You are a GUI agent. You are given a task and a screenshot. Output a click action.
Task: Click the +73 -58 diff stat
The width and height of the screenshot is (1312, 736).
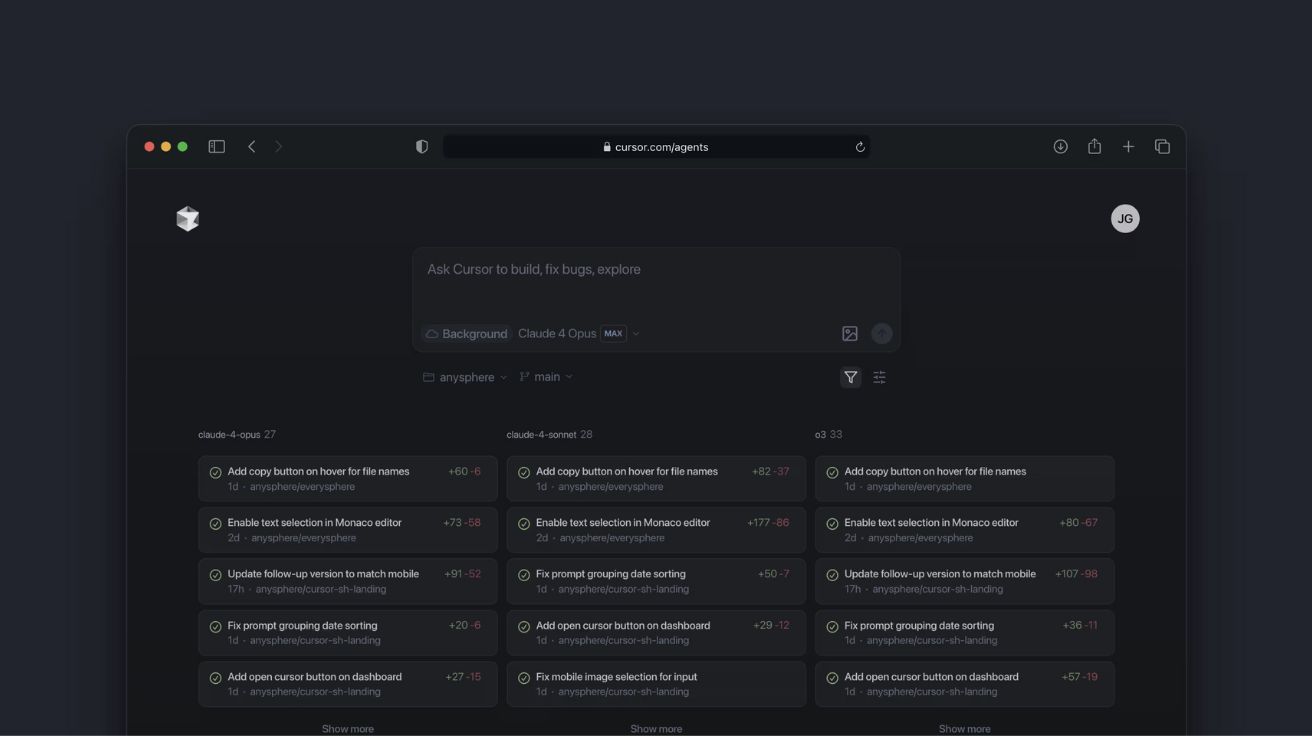pyautogui.click(x=462, y=523)
